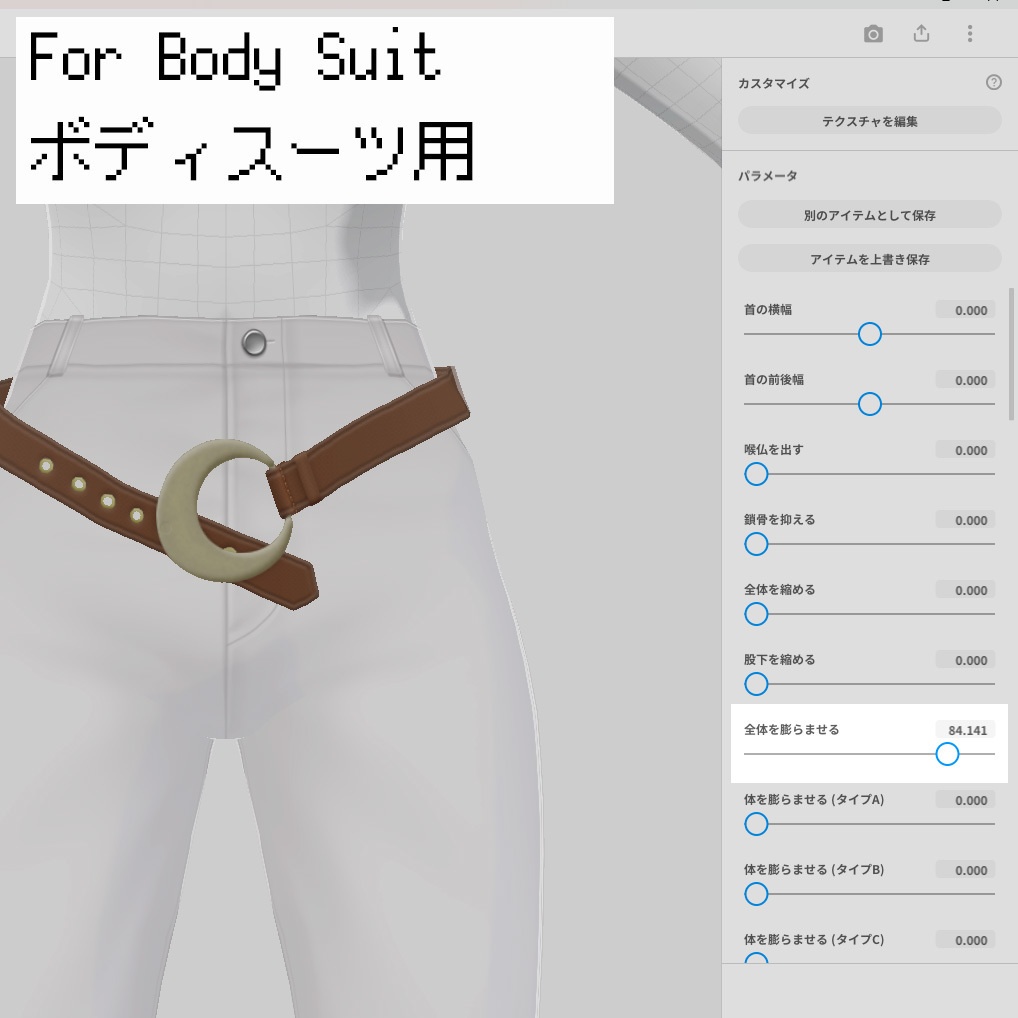This screenshot has height=1018, width=1018.
Task: Adjust the 首の横幅 slider handle
Action: pyautogui.click(x=869, y=334)
